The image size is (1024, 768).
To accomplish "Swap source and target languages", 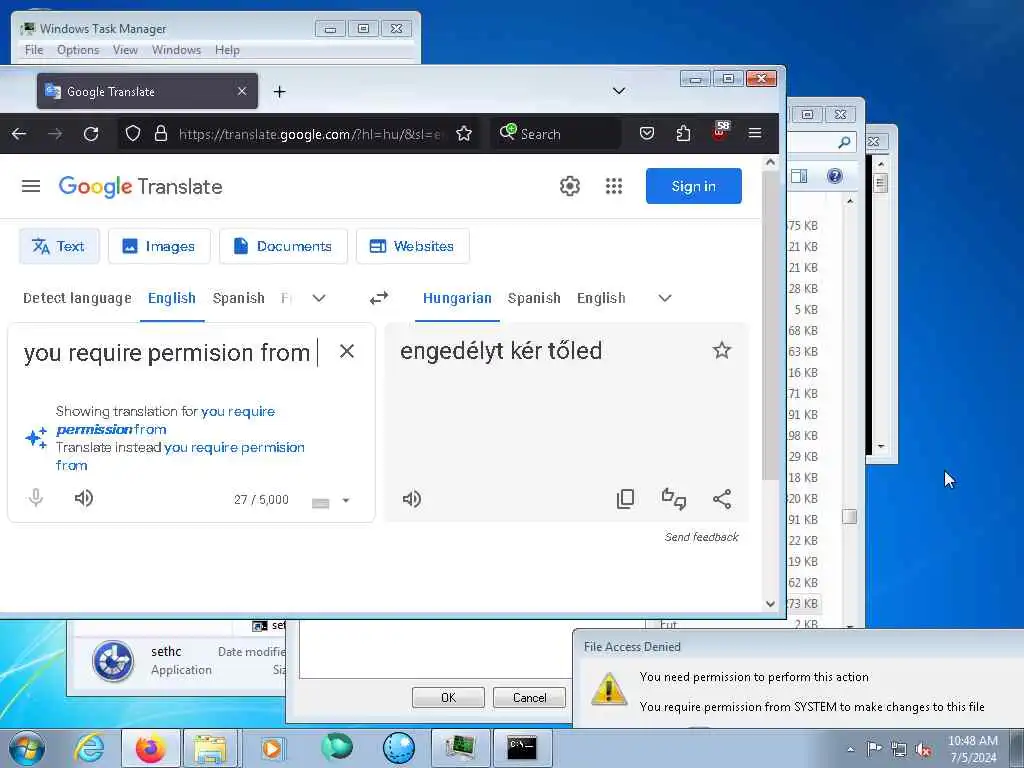I will (379, 298).
